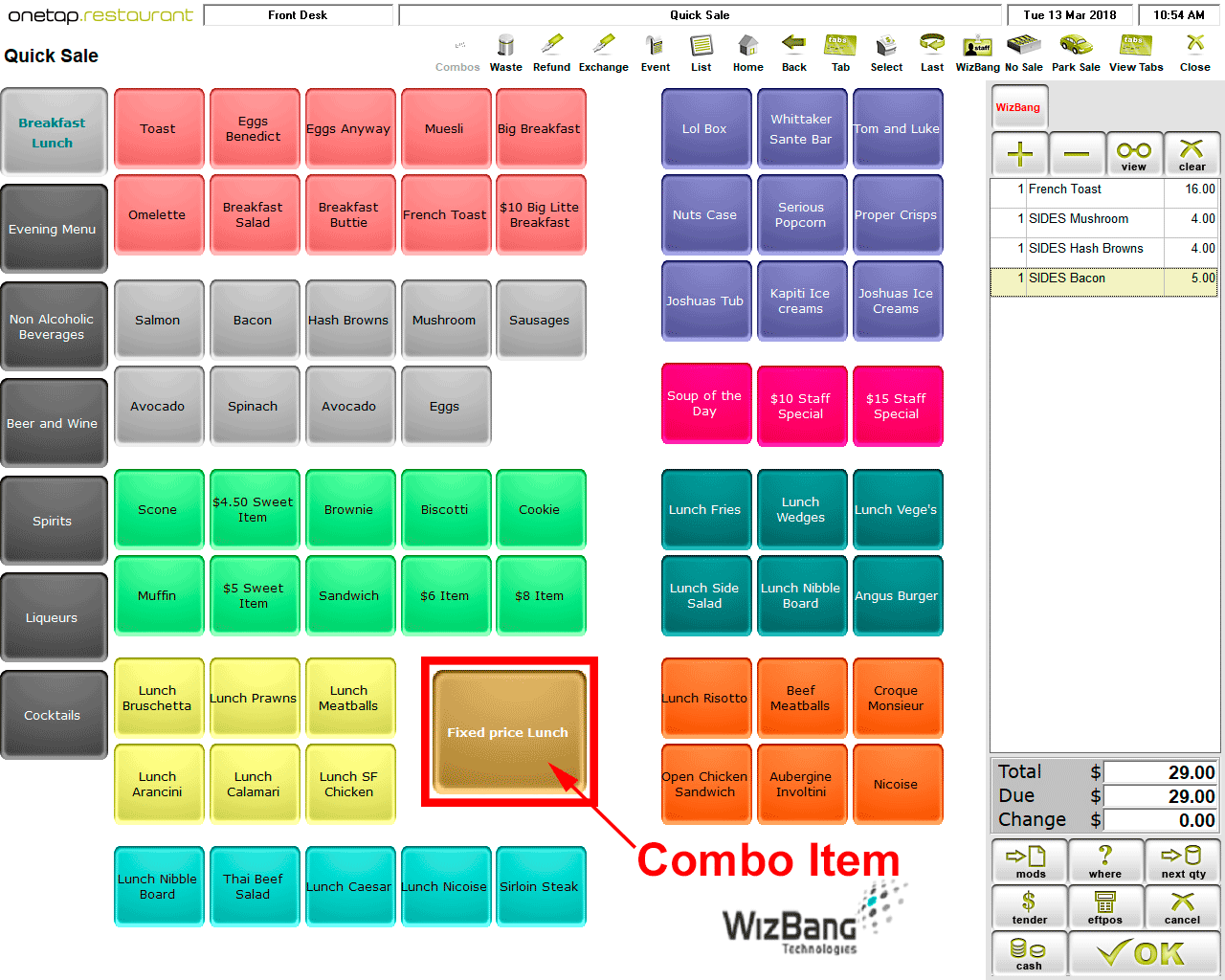This screenshot has width=1225, height=980.
Task: Add Serious Popcorn to the order
Action: pyautogui.click(x=801, y=214)
